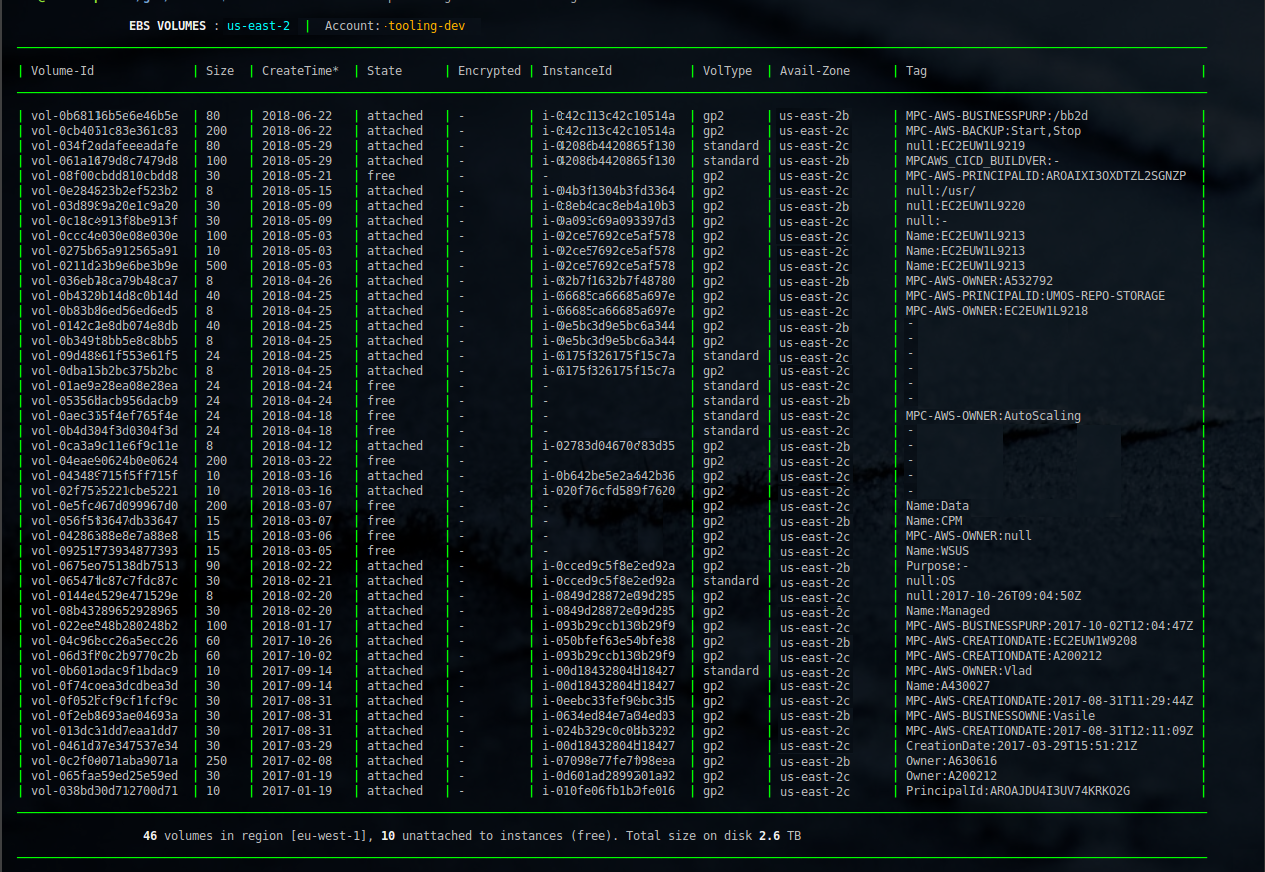The image size is (1265, 872).
Task: Click the create date 2017-03-29
Action: (x=297, y=746)
